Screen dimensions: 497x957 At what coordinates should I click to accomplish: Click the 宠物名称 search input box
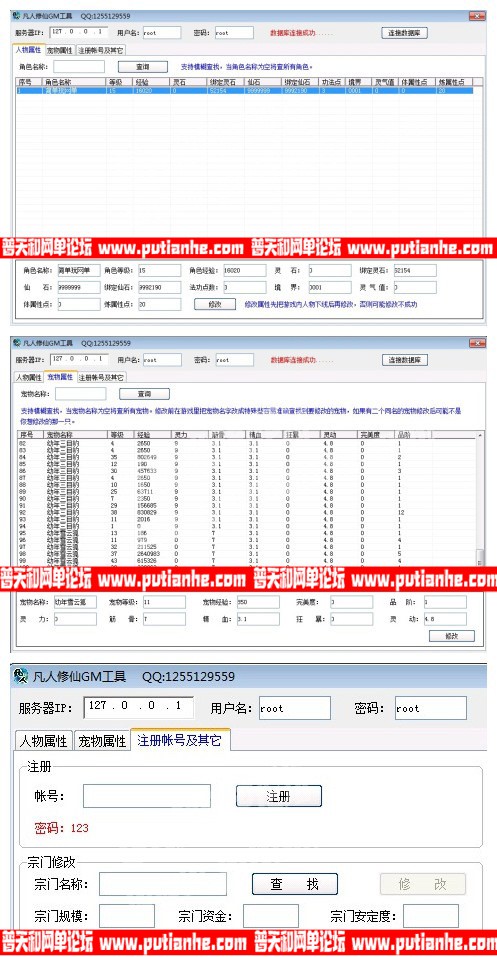point(84,394)
